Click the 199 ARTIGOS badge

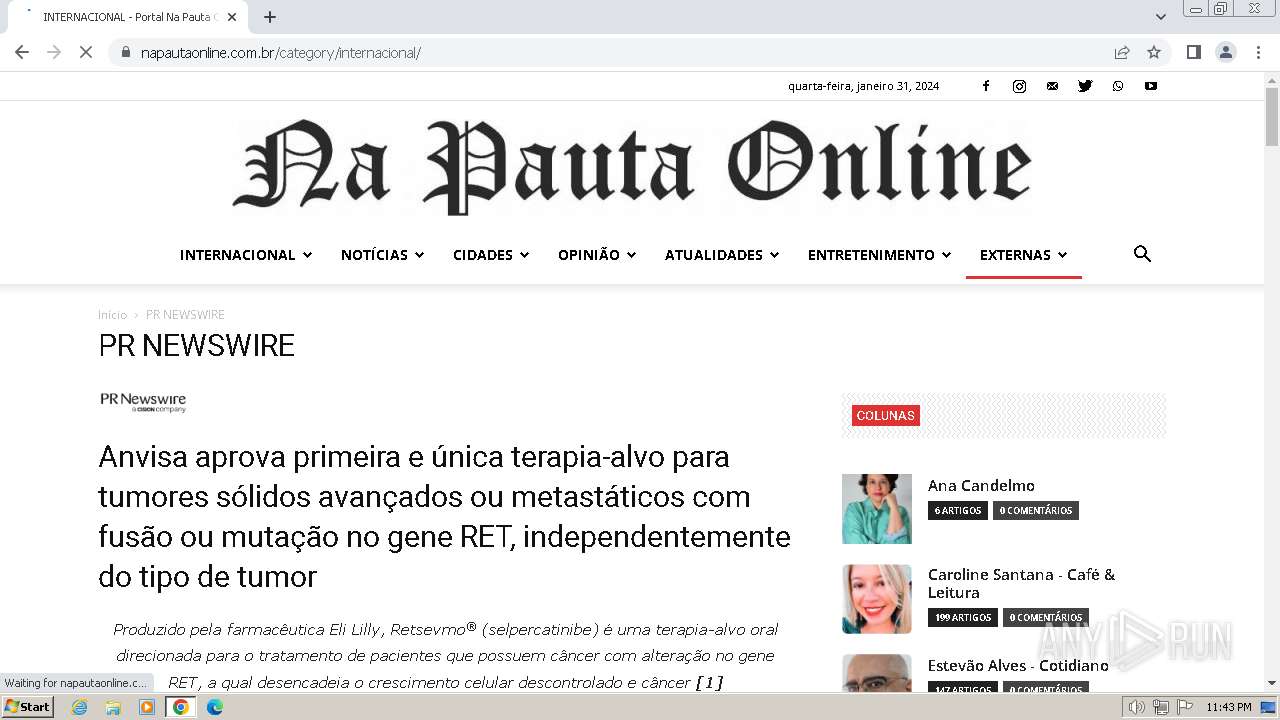click(963, 618)
